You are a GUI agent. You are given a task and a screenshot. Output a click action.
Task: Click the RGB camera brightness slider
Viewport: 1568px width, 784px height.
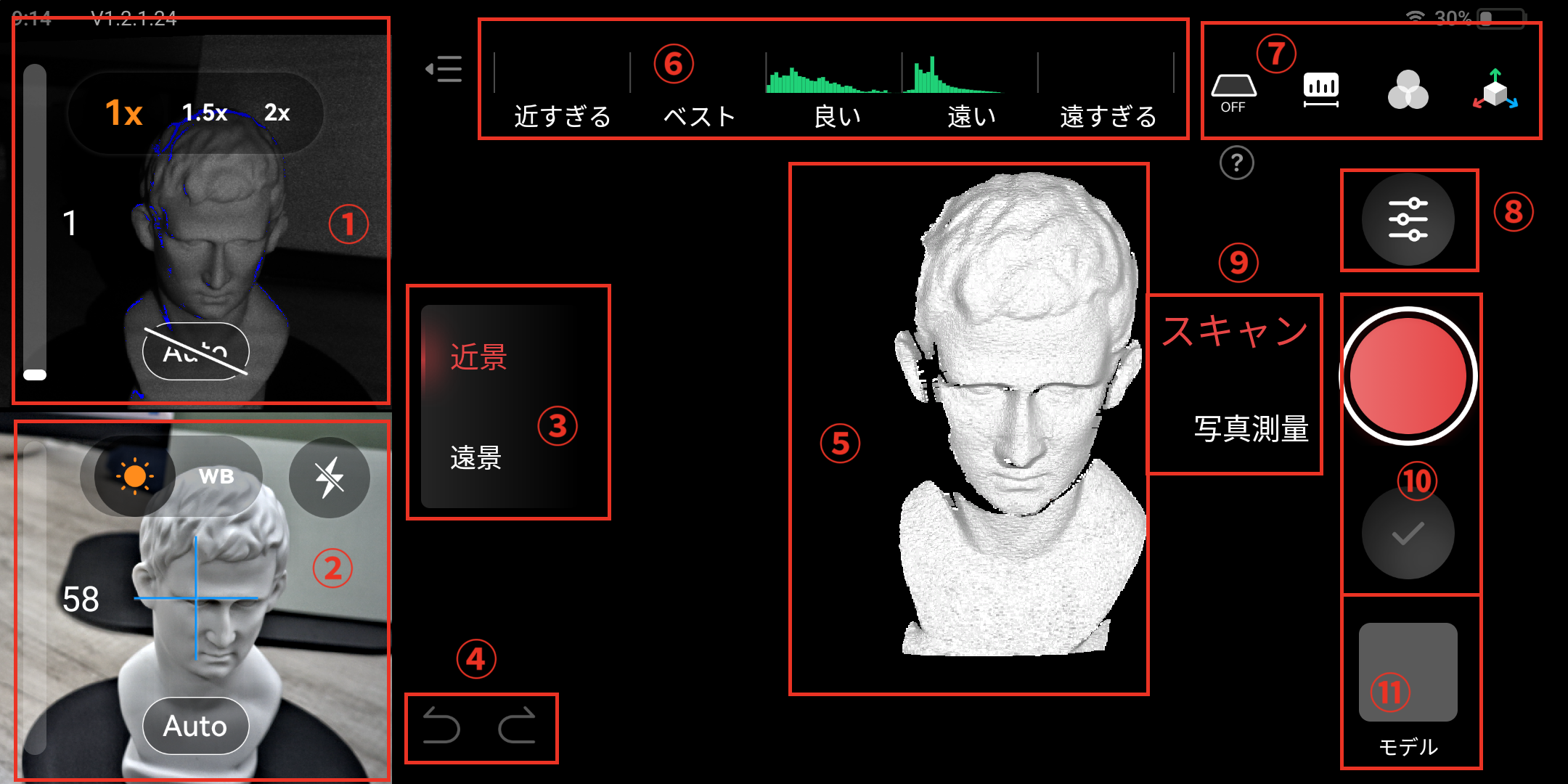pyautogui.click(x=35, y=599)
